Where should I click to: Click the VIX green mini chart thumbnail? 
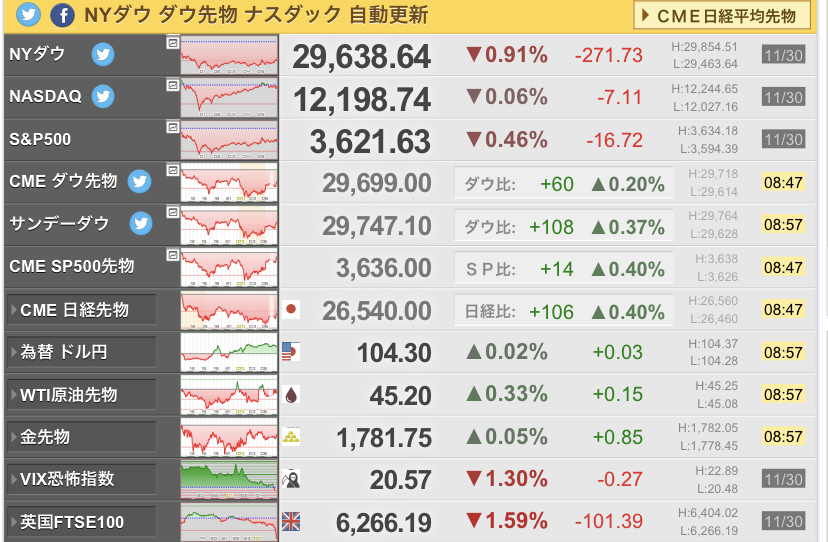point(229,480)
